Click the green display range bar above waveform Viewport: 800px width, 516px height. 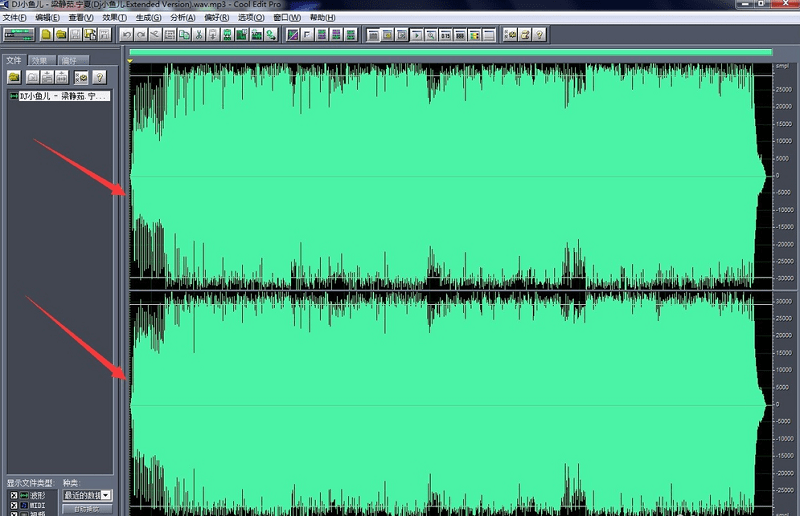tap(450, 52)
